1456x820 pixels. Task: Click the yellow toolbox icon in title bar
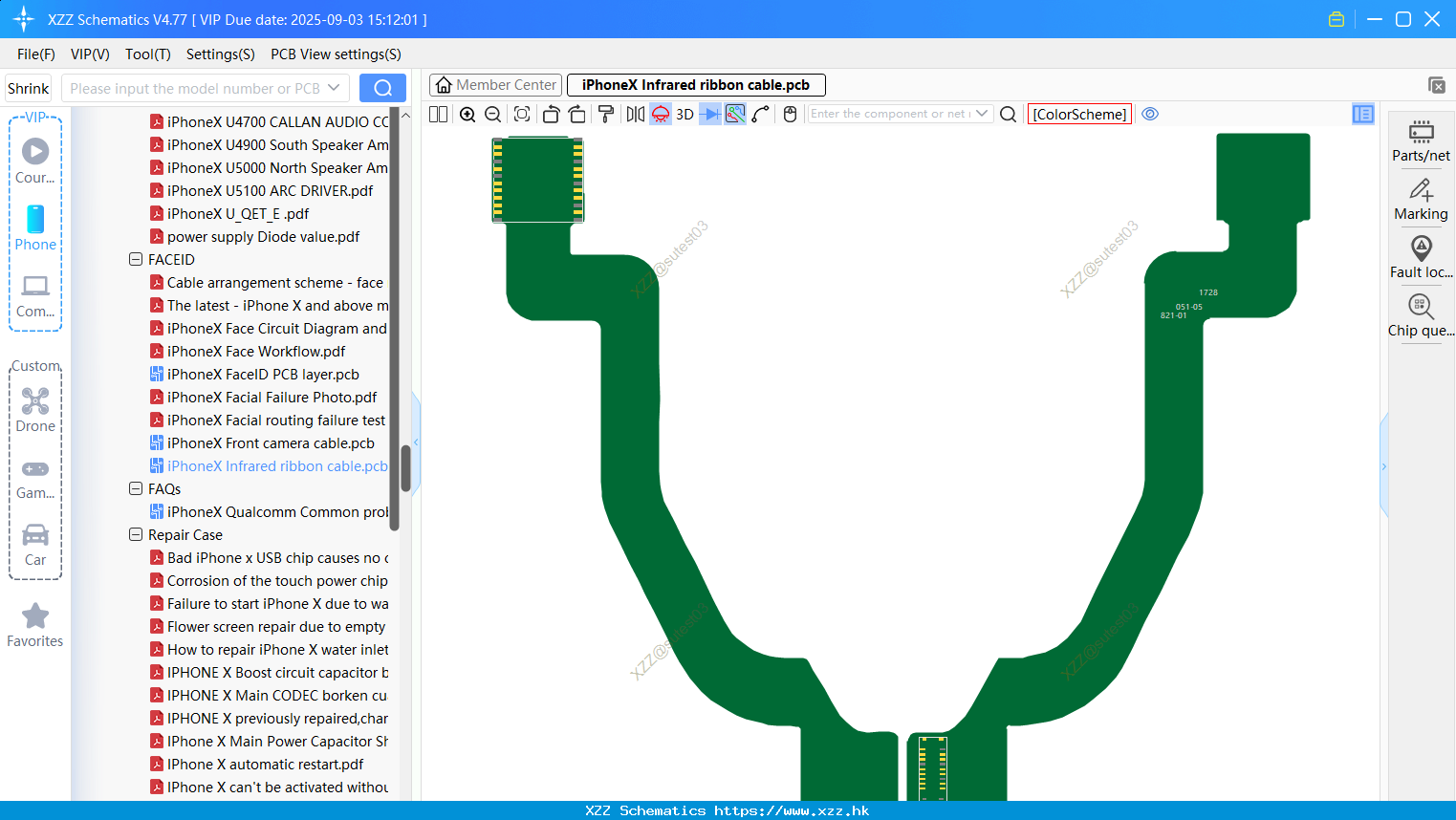click(1336, 19)
